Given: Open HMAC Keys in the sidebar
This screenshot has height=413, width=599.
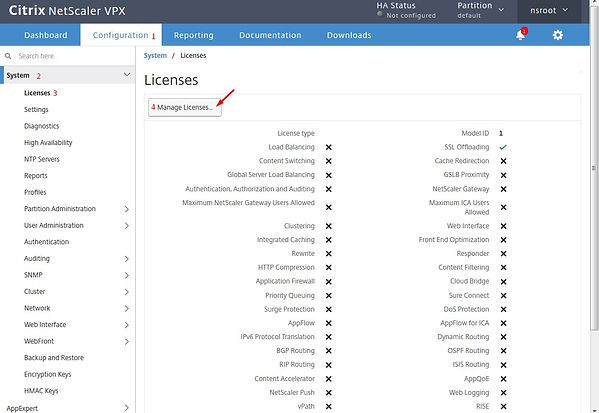Looking at the screenshot, I should [41, 391].
